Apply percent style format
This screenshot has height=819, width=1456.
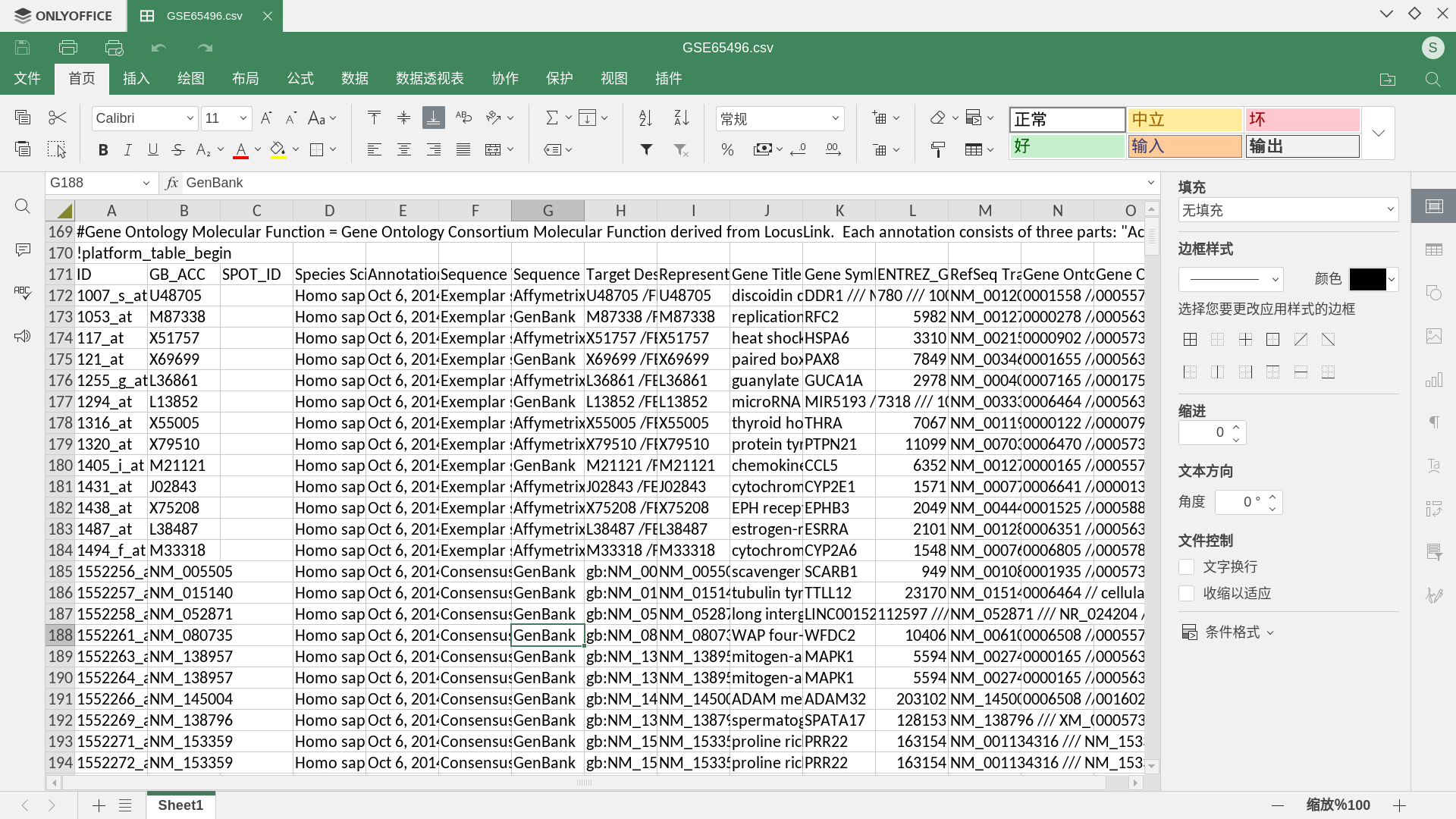727,149
